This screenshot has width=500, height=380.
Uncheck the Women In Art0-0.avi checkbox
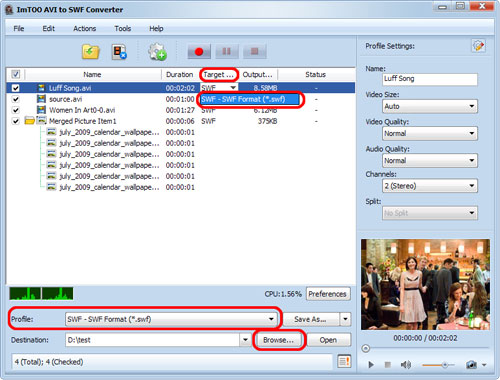point(16,110)
